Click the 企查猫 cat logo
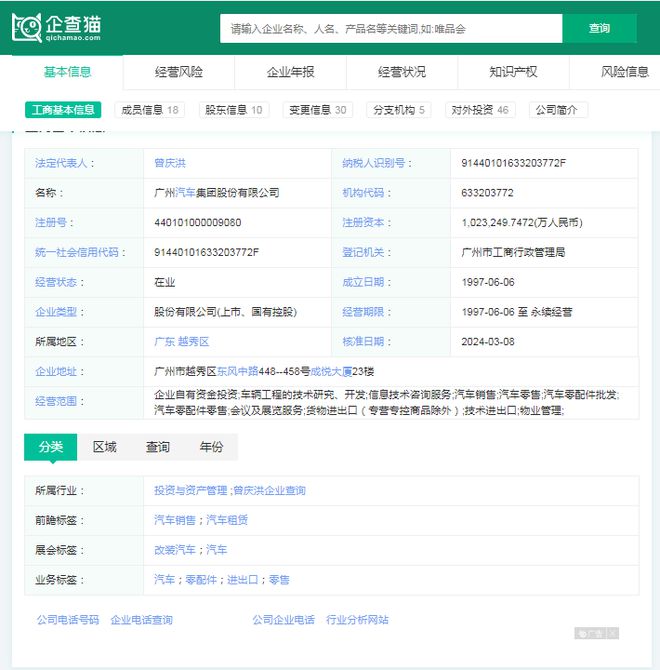The image size is (660, 670). (x=56, y=28)
